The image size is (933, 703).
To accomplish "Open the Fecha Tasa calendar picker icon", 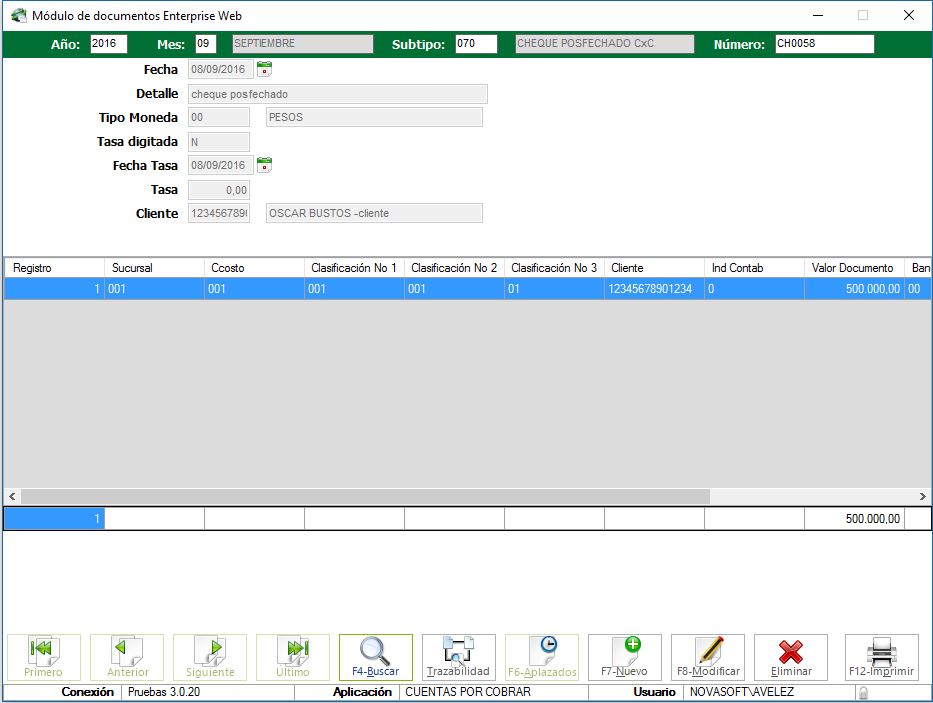I will (x=264, y=165).
